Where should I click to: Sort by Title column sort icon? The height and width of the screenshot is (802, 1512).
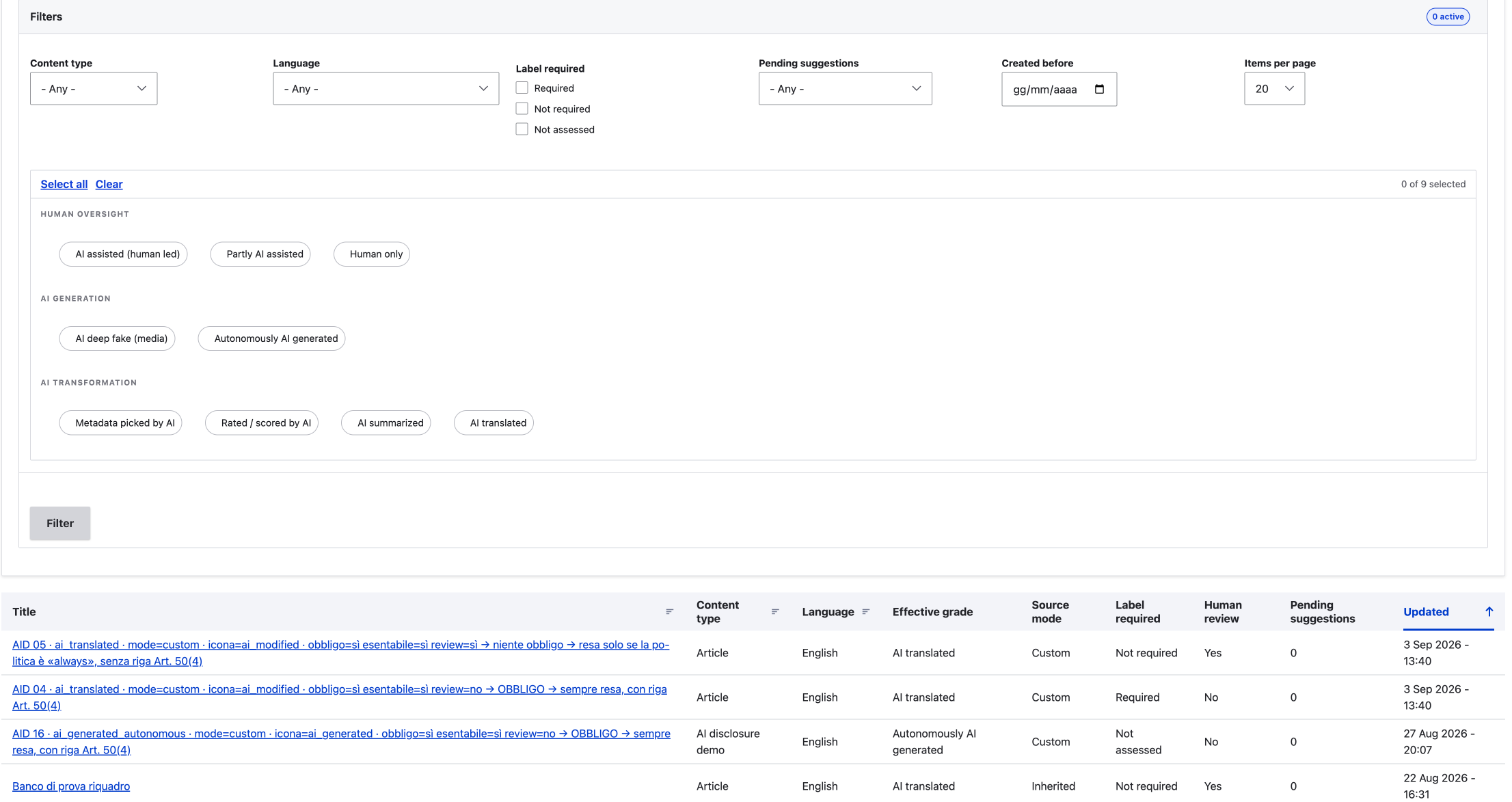pyautogui.click(x=669, y=612)
